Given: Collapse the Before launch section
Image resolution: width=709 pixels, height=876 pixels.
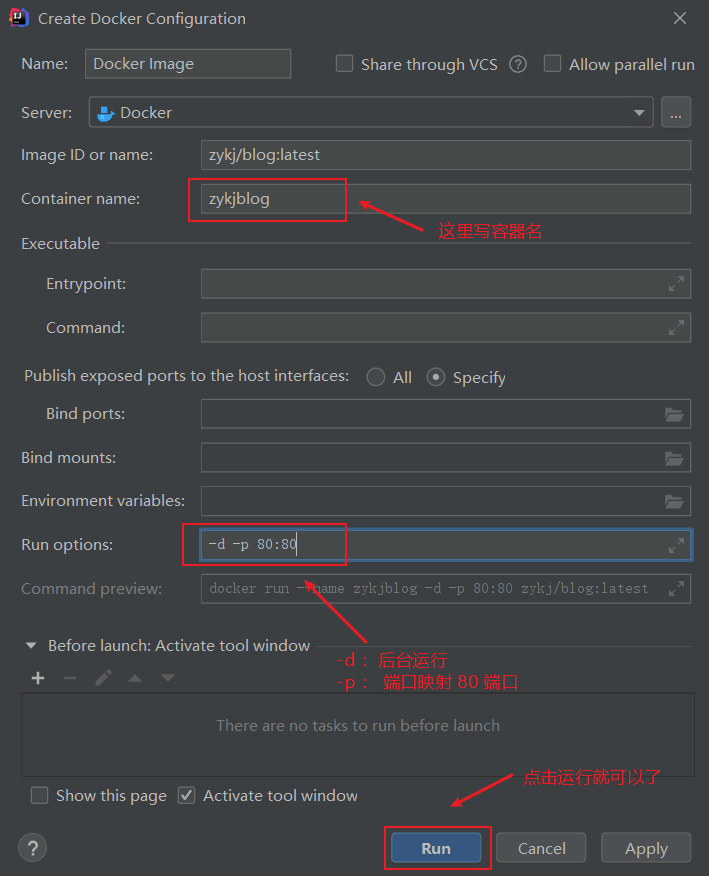Looking at the screenshot, I should 31,646.
